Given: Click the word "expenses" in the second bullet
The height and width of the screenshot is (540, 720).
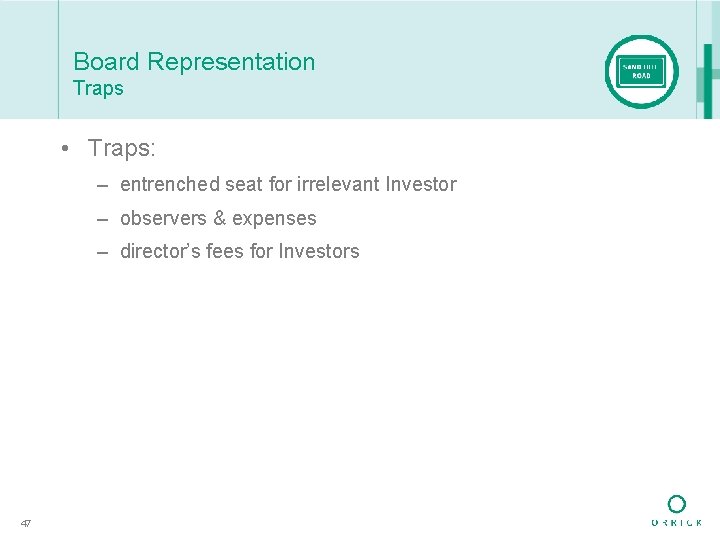Looking at the screenshot, I should pyautogui.click(x=274, y=218).
